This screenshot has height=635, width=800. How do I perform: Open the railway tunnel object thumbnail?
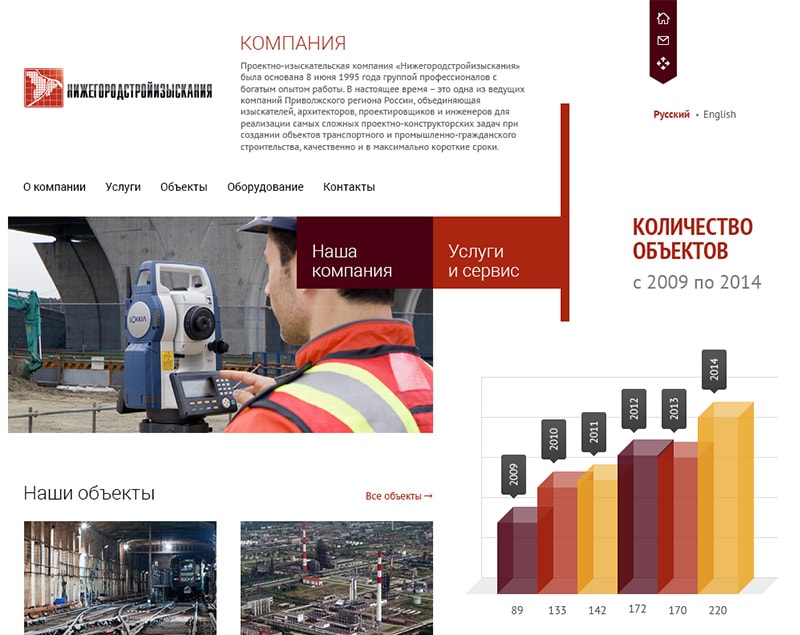pyautogui.click(x=120, y=577)
